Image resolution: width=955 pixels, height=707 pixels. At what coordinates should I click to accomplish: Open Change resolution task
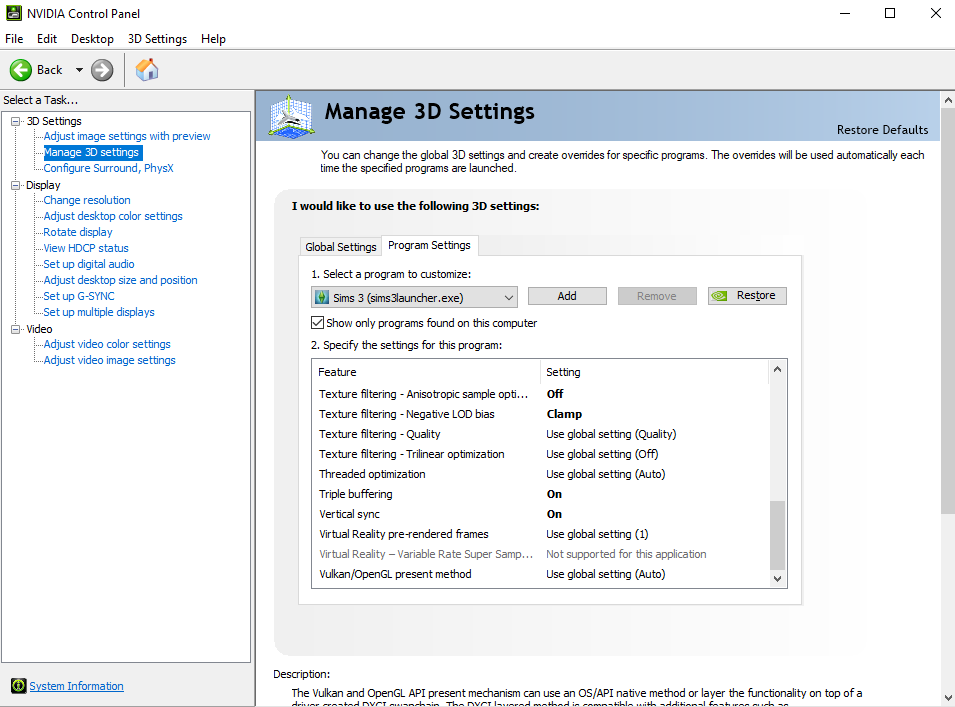[x=86, y=200]
